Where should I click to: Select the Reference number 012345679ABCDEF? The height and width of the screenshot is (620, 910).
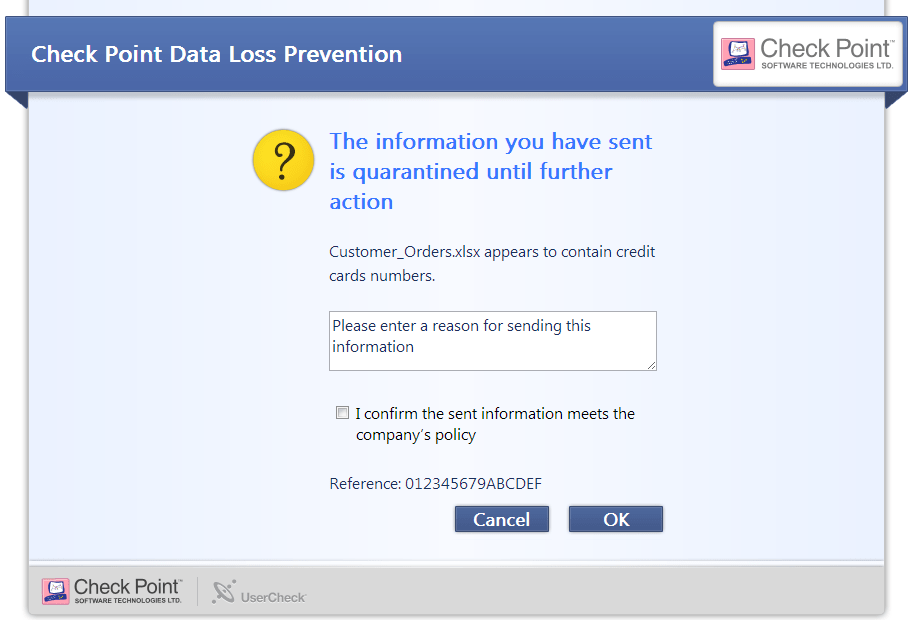coord(474,483)
